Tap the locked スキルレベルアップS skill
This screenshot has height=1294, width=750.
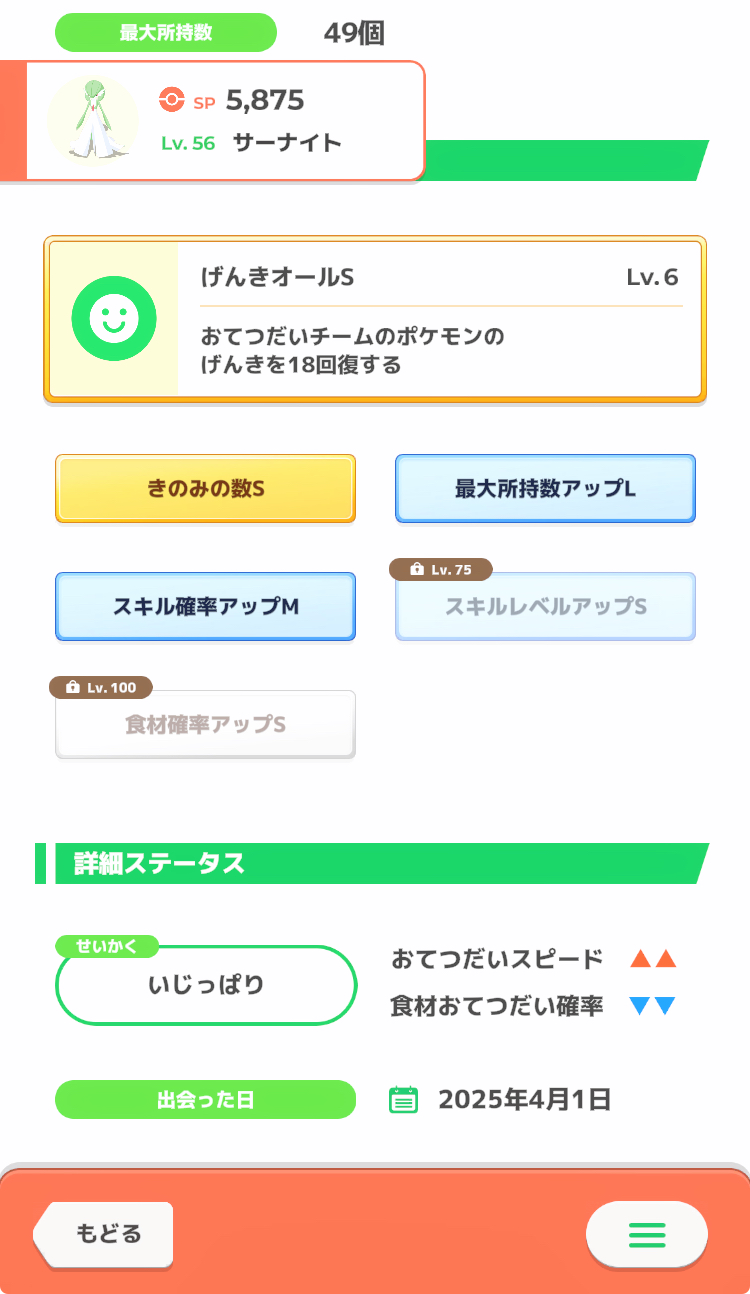click(545, 608)
